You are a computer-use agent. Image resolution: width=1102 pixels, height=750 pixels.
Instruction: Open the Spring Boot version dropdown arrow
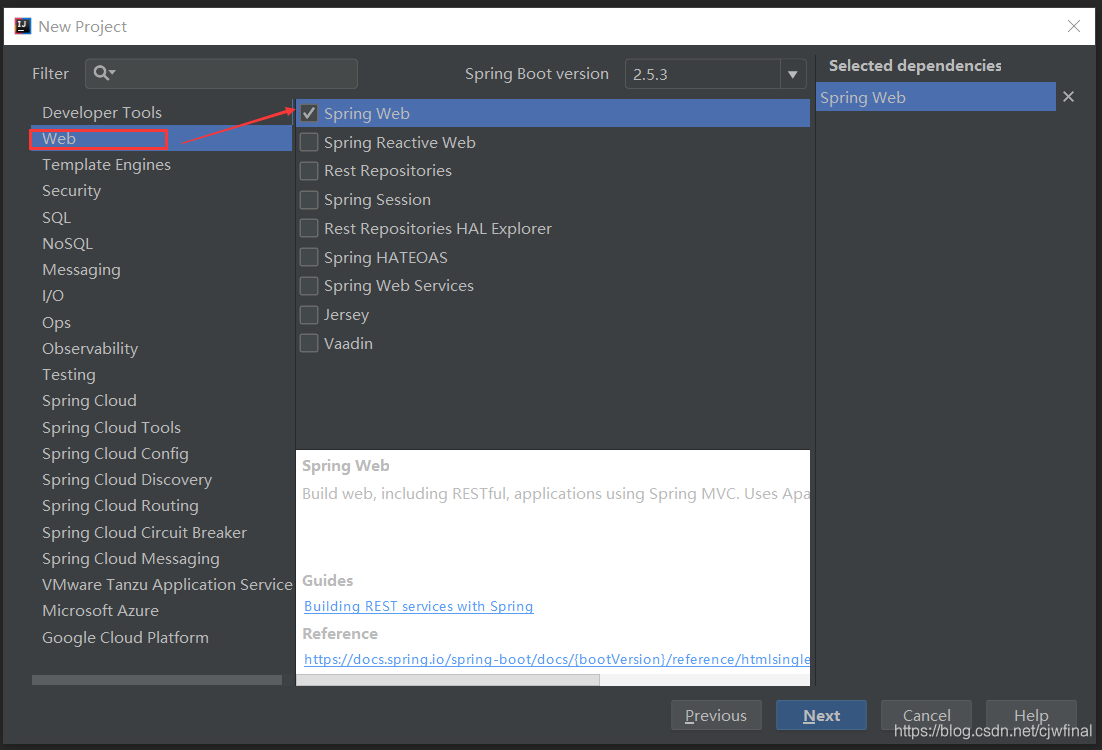coord(792,74)
